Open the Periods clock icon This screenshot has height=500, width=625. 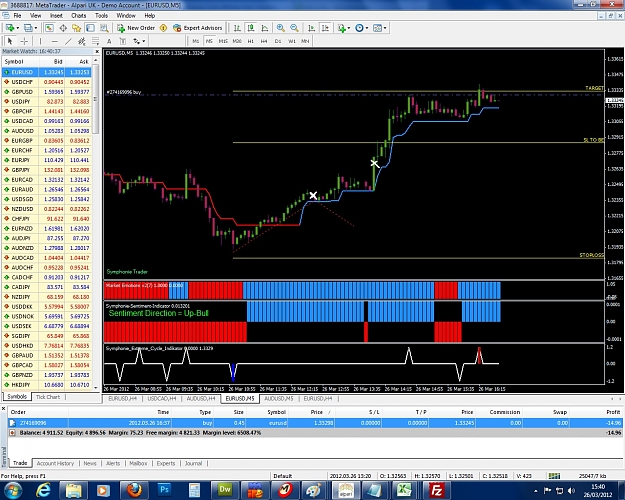tap(360, 28)
